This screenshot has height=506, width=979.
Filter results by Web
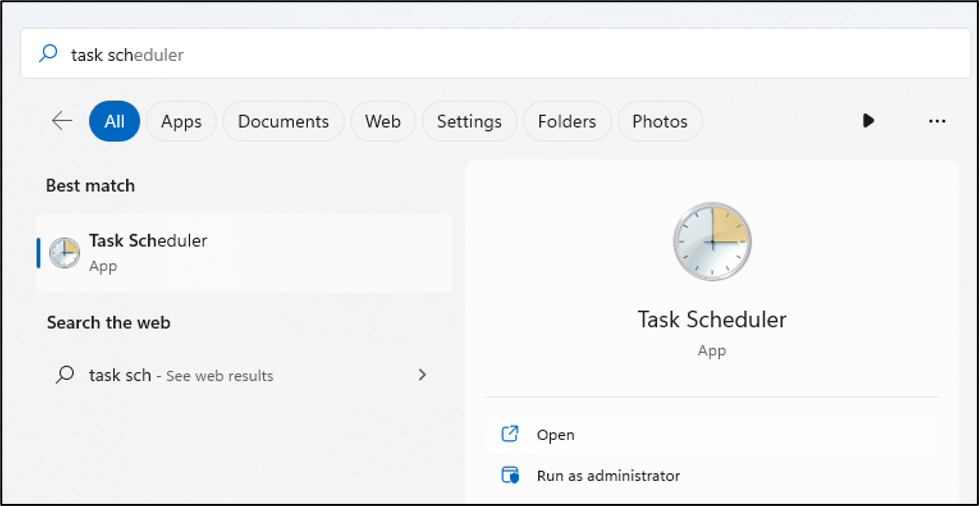pyautogui.click(x=382, y=121)
